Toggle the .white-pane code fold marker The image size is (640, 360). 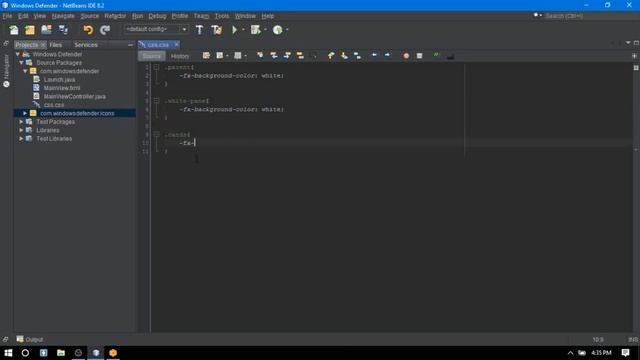pyautogui.click(x=156, y=100)
